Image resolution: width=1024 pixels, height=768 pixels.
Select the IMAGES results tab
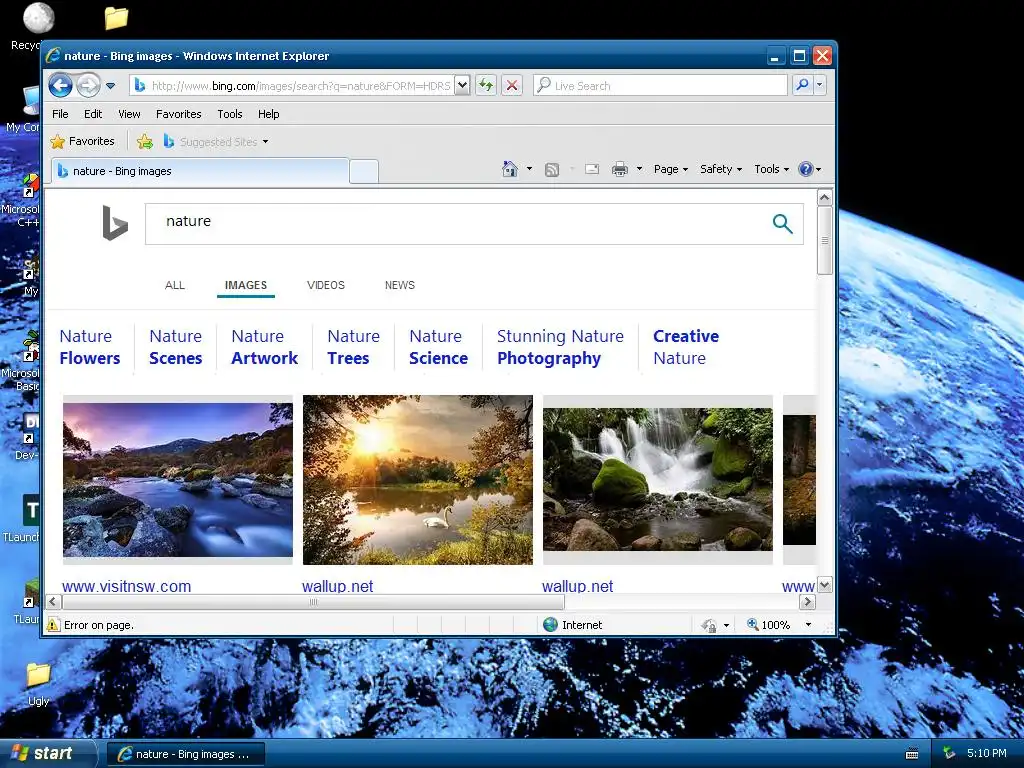tap(246, 285)
